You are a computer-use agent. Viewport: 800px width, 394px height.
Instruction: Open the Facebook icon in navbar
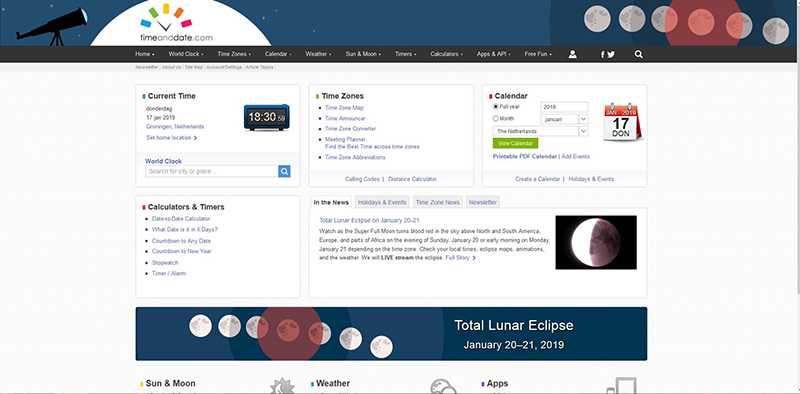coord(603,54)
